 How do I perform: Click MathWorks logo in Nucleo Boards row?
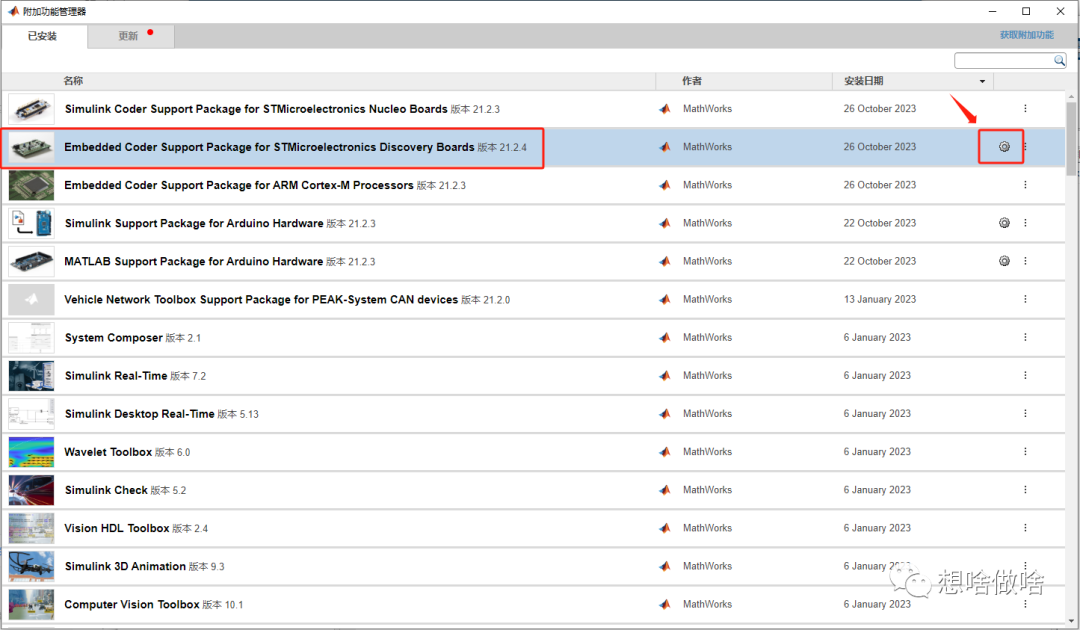665,109
